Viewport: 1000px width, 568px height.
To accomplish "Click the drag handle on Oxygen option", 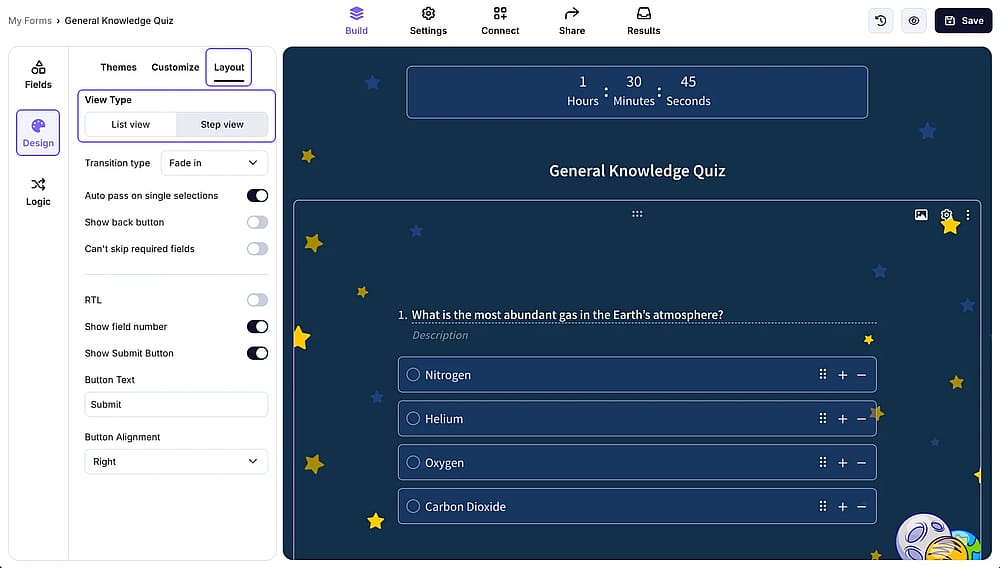I will pyautogui.click(x=823, y=462).
